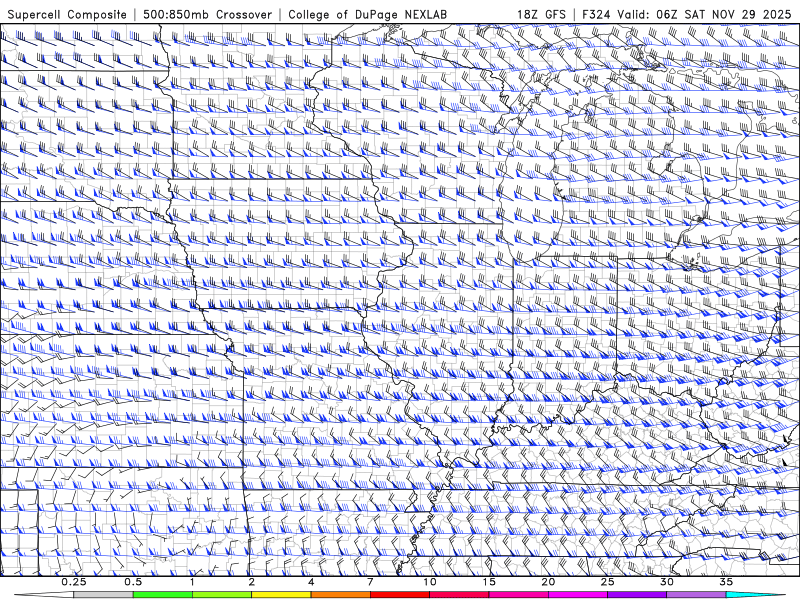The height and width of the screenshot is (600, 800).
Task: Click the legend value 4
Action: (x=311, y=582)
